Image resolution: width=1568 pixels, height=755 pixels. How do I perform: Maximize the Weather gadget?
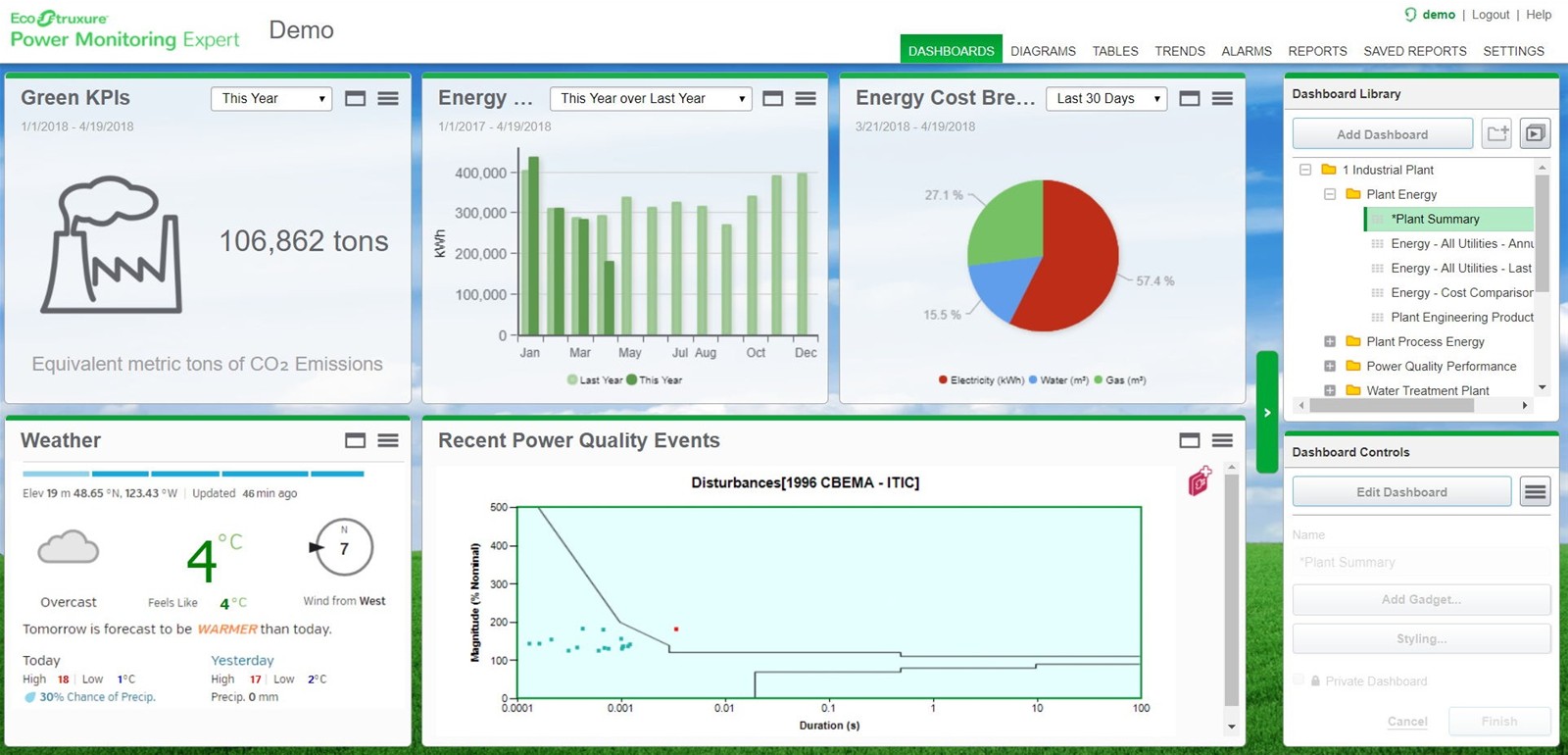coord(356,441)
